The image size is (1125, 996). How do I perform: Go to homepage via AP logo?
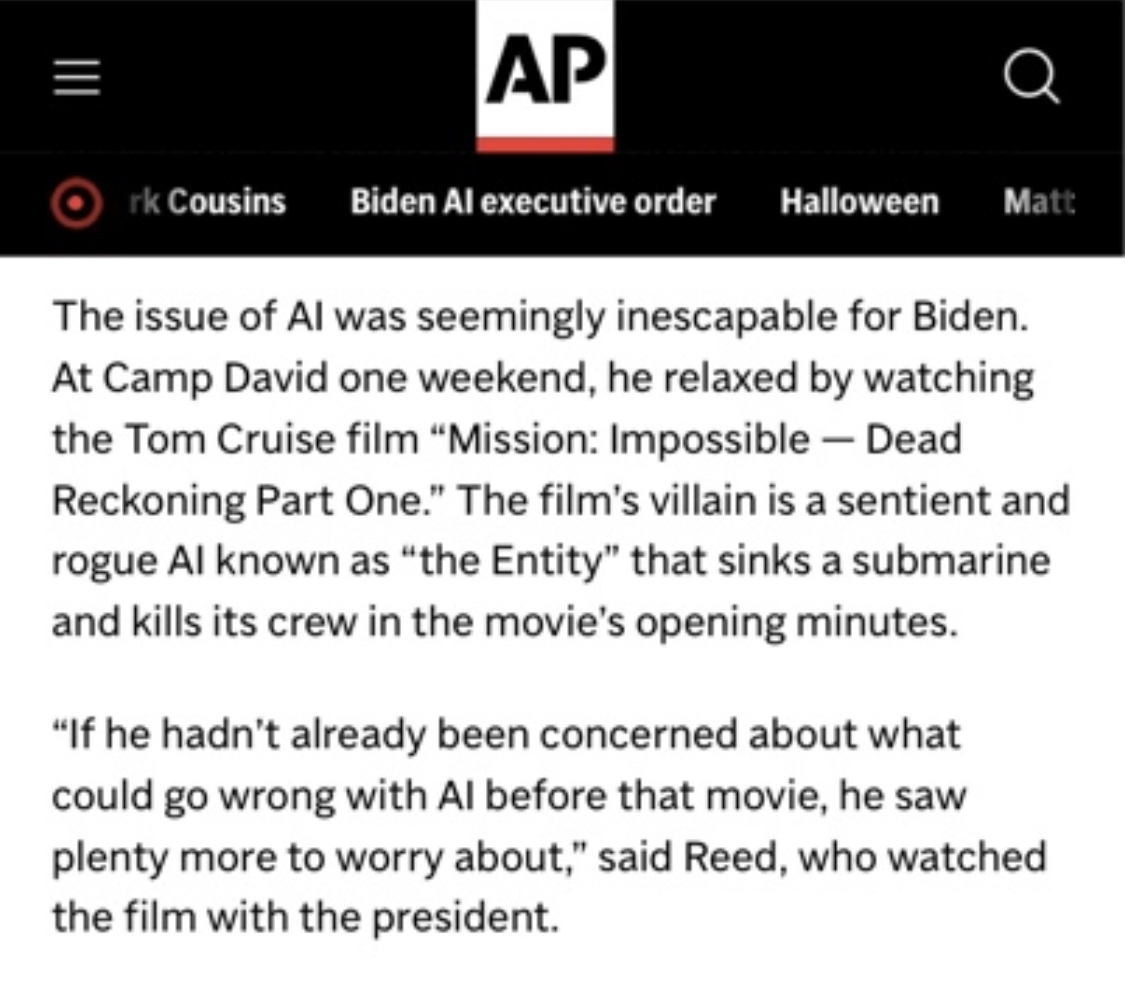545,70
